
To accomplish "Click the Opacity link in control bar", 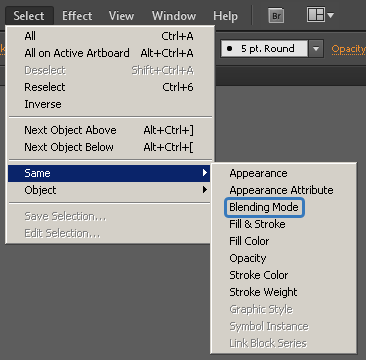I will (348, 49).
